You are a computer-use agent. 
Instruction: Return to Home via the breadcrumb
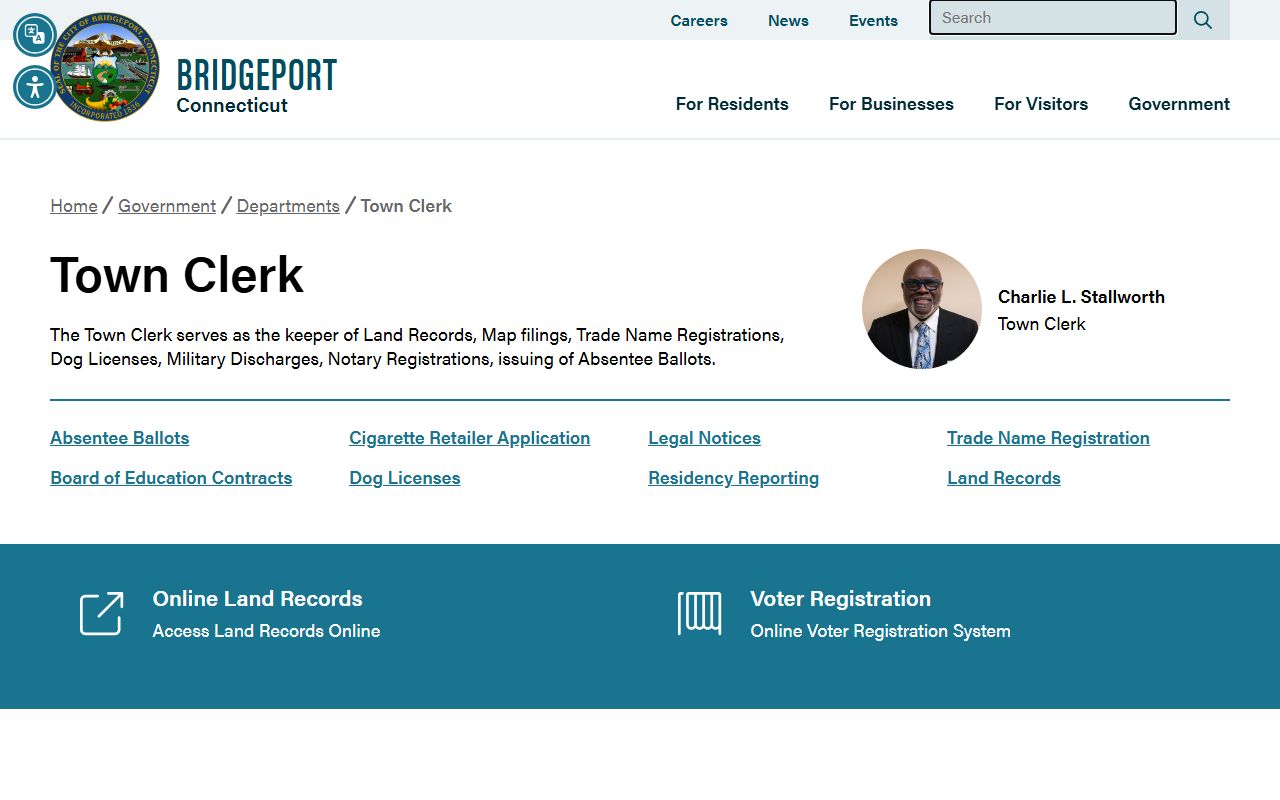(74, 206)
